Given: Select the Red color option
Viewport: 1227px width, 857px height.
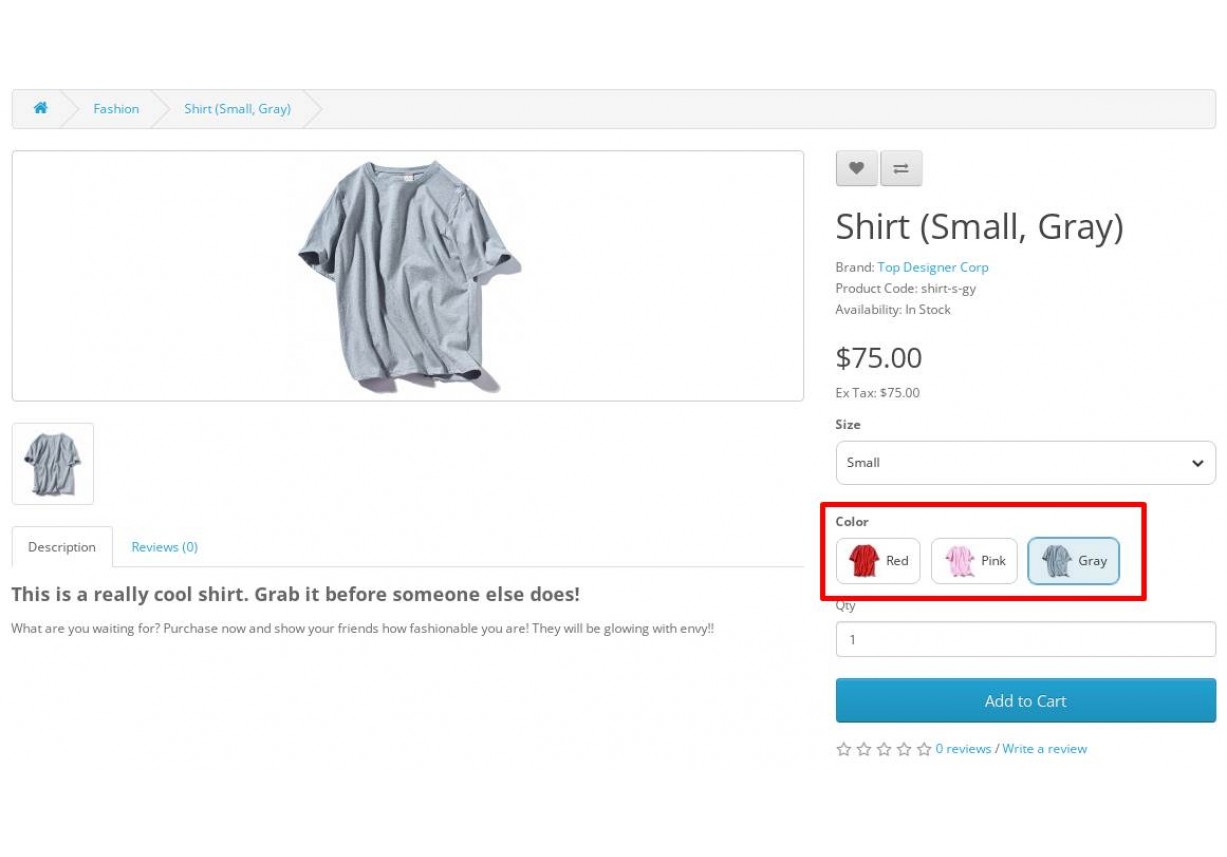Looking at the screenshot, I should pos(878,561).
